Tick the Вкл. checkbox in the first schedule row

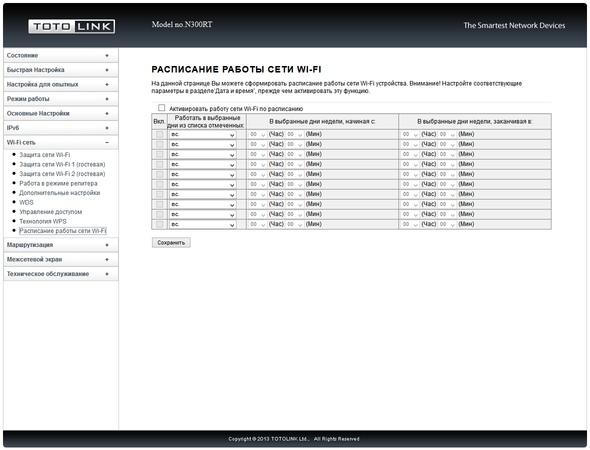[160, 134]
